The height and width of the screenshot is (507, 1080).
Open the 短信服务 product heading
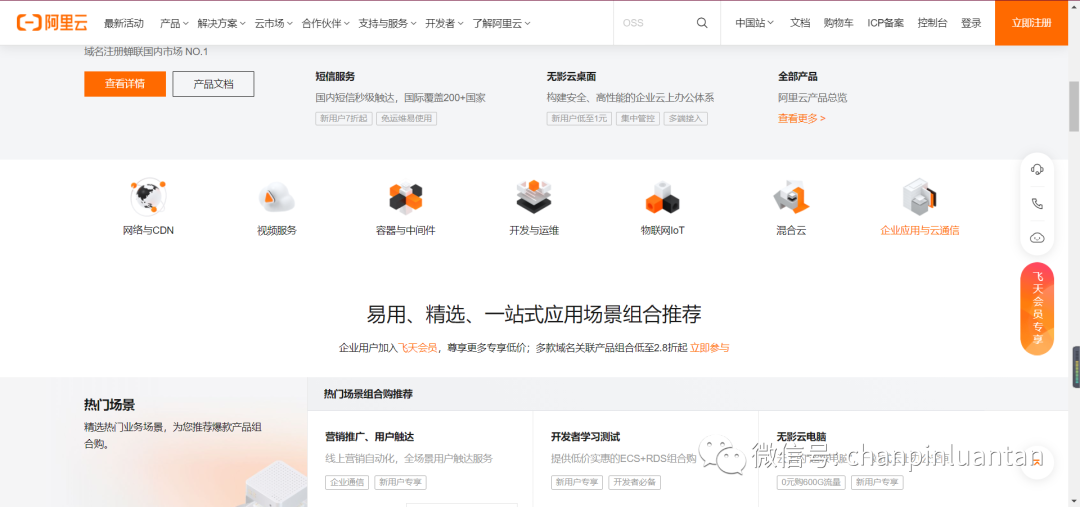pyautogui.click(x=335, y=76)
